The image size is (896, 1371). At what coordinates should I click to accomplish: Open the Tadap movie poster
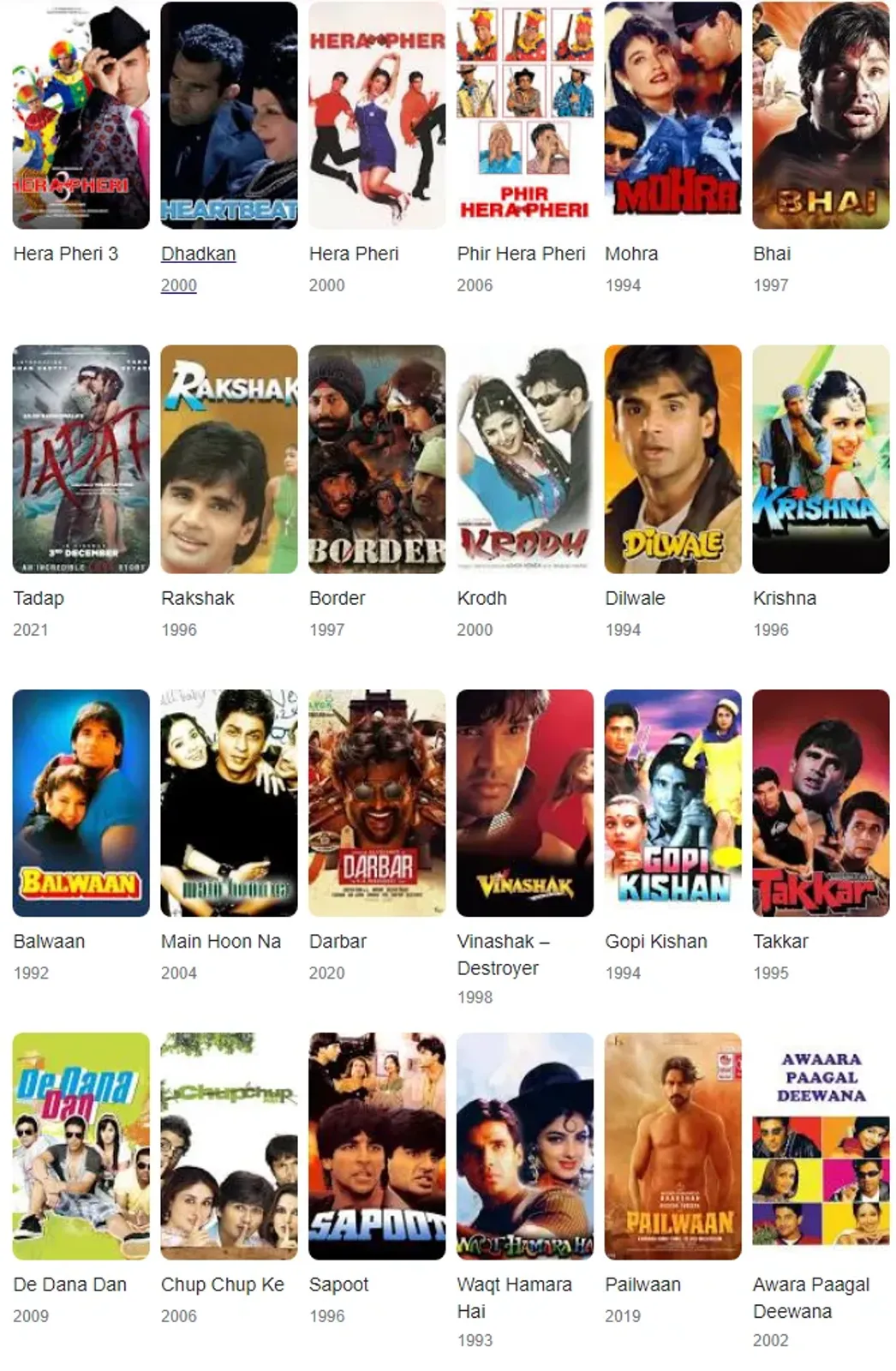81,459
